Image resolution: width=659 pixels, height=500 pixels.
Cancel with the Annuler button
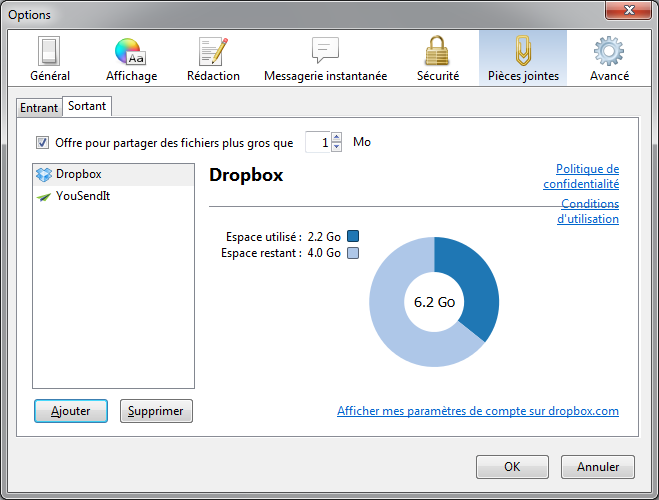598,467
